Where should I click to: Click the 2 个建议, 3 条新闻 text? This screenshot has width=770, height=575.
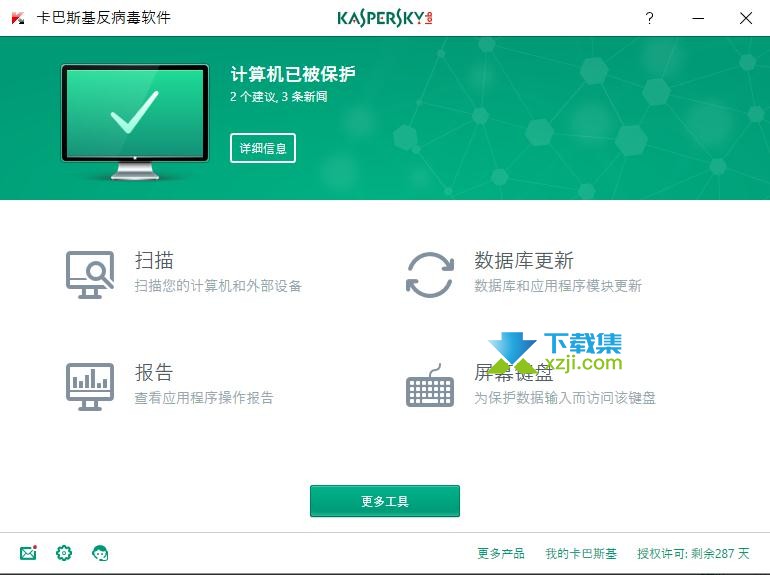[x=278, y=96]
